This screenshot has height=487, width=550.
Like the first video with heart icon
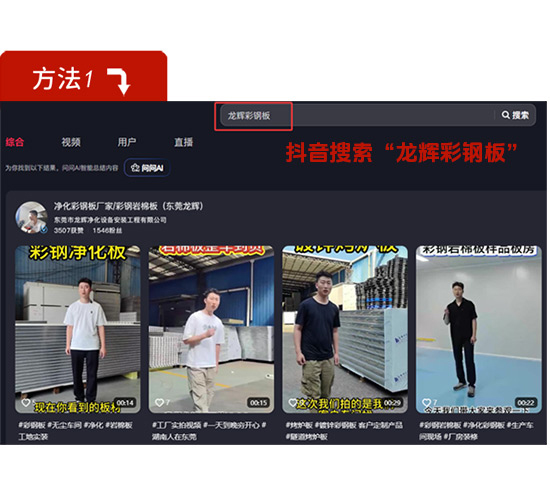tap(26, 402)
